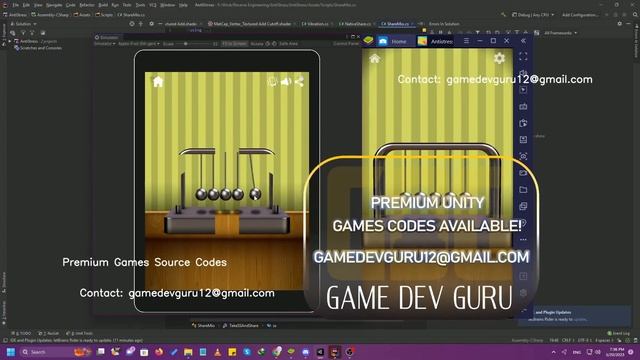640x360 pixels.
Task: Open the Debug | Any CPU configuration dropdown
Action: click(x=533, y=15)
